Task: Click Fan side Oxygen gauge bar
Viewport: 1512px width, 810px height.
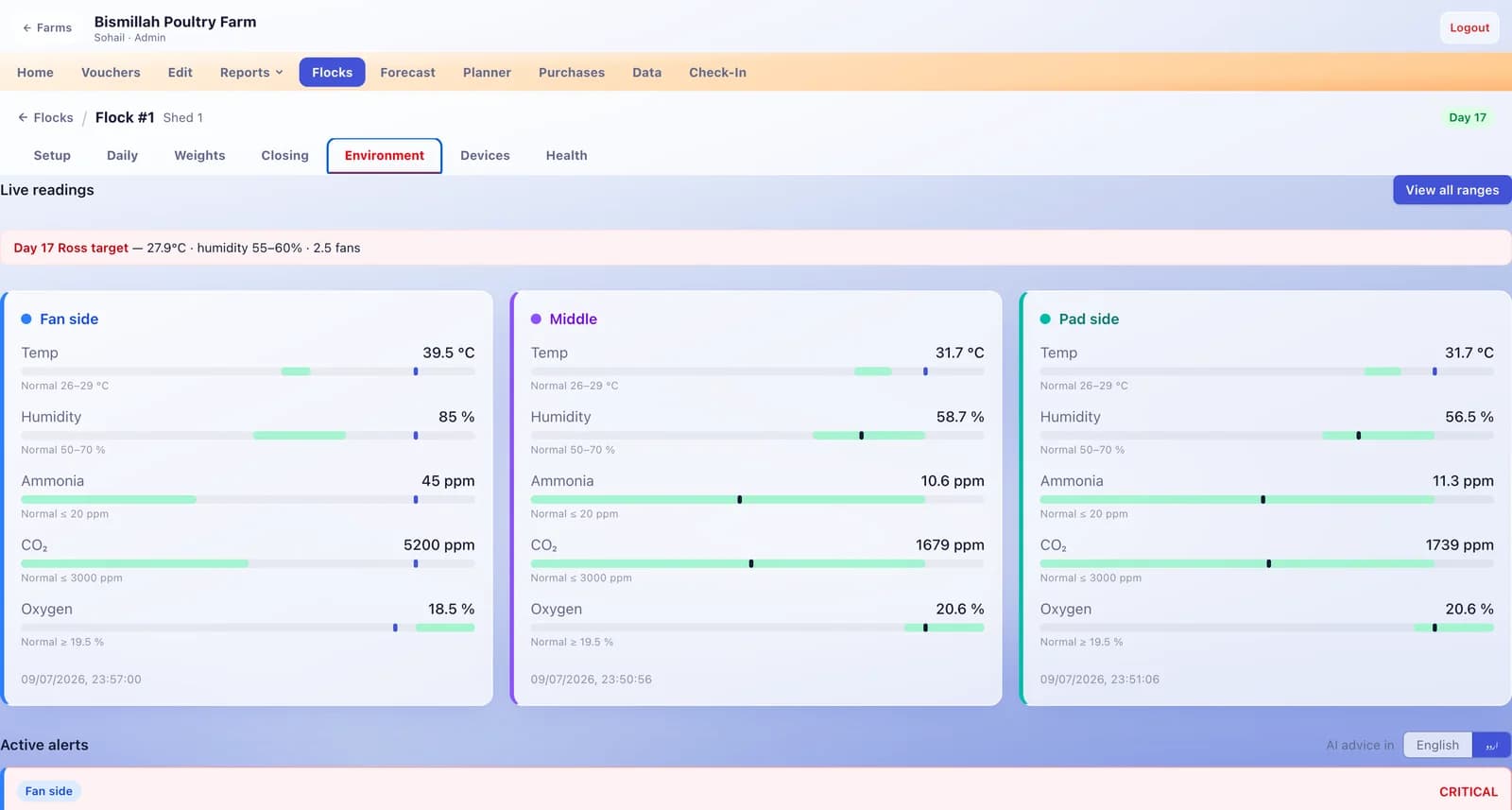Action: pos(248,628)
